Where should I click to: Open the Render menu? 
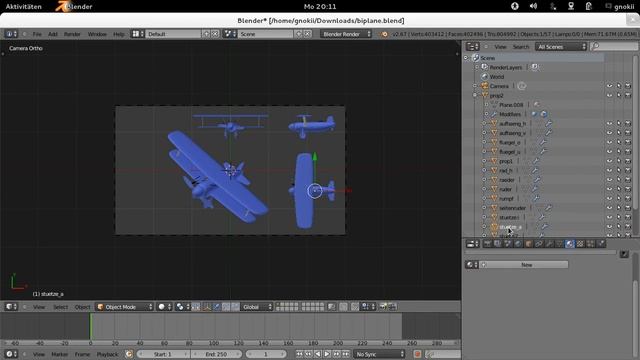point(72,34)
